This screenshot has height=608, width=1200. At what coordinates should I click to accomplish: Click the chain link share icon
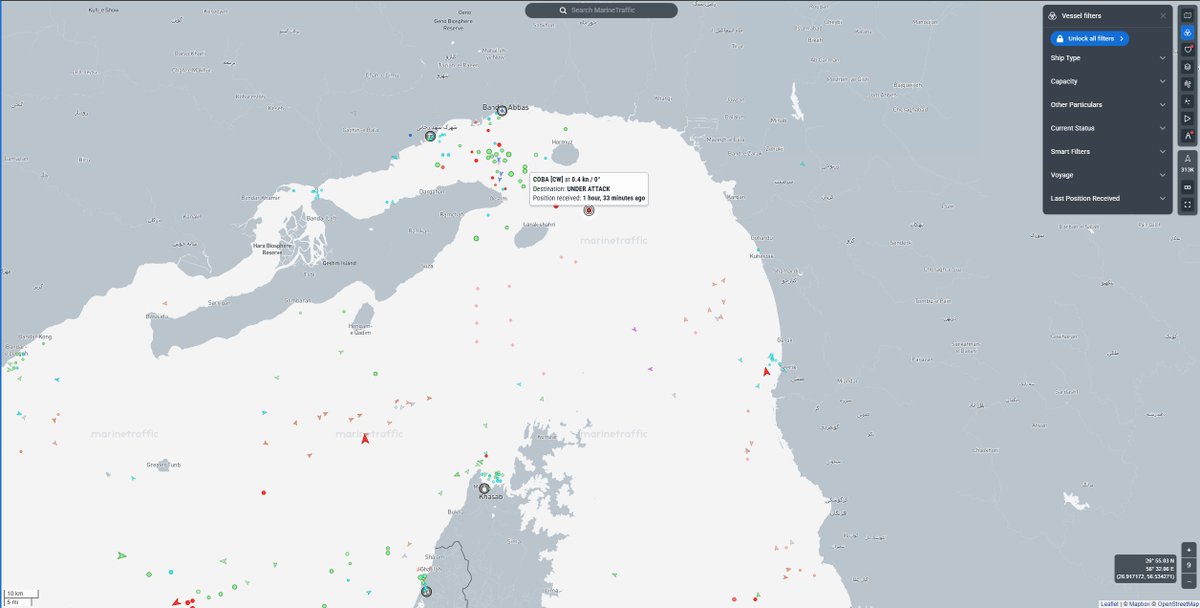click(1187, 187)
